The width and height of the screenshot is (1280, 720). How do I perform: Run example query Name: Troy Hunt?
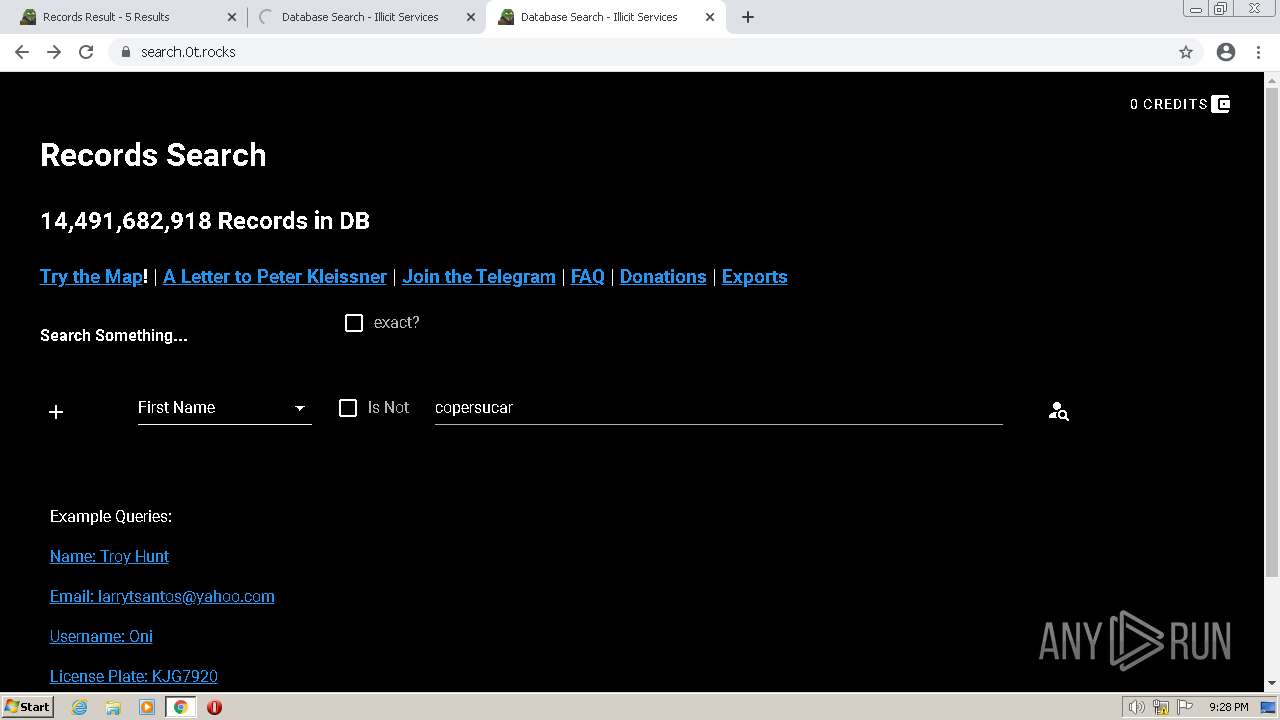click(109, 556)
